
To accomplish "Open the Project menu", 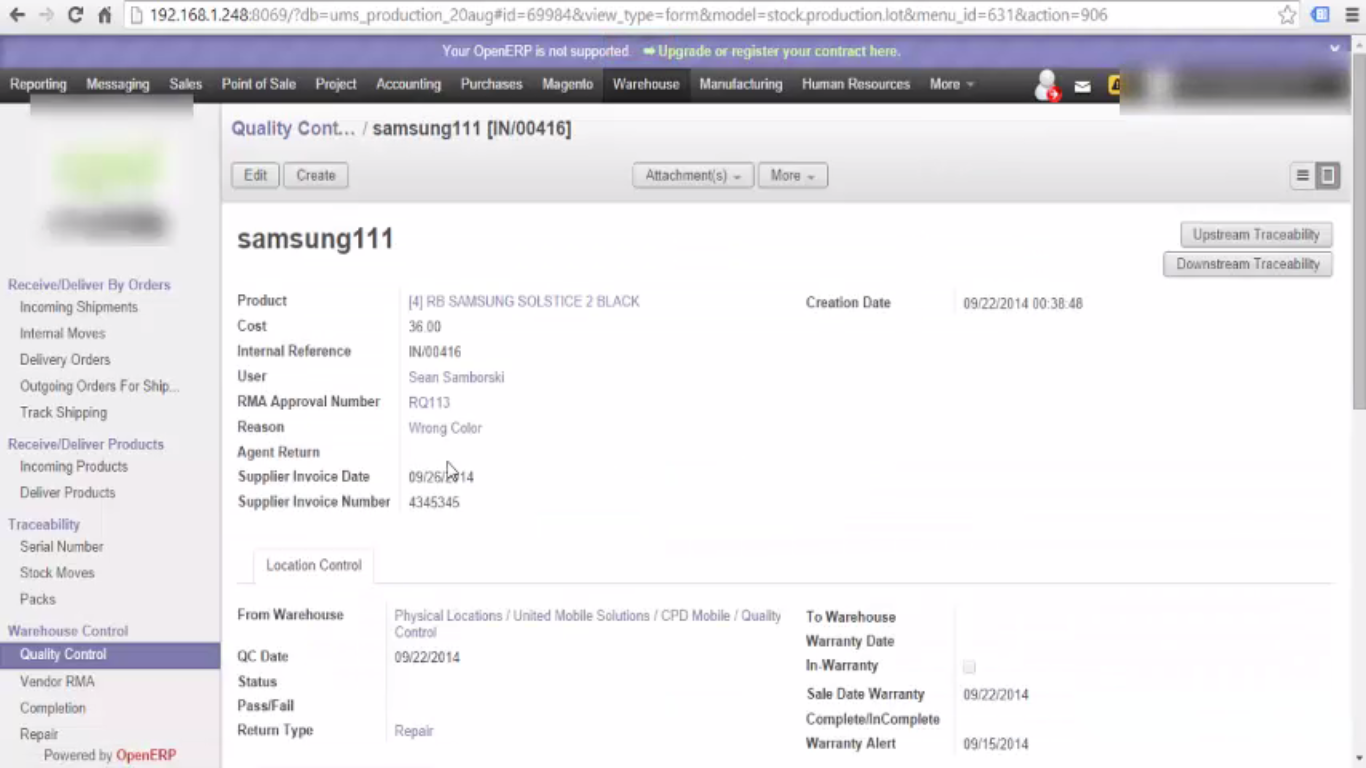I will tap(336, 84).
